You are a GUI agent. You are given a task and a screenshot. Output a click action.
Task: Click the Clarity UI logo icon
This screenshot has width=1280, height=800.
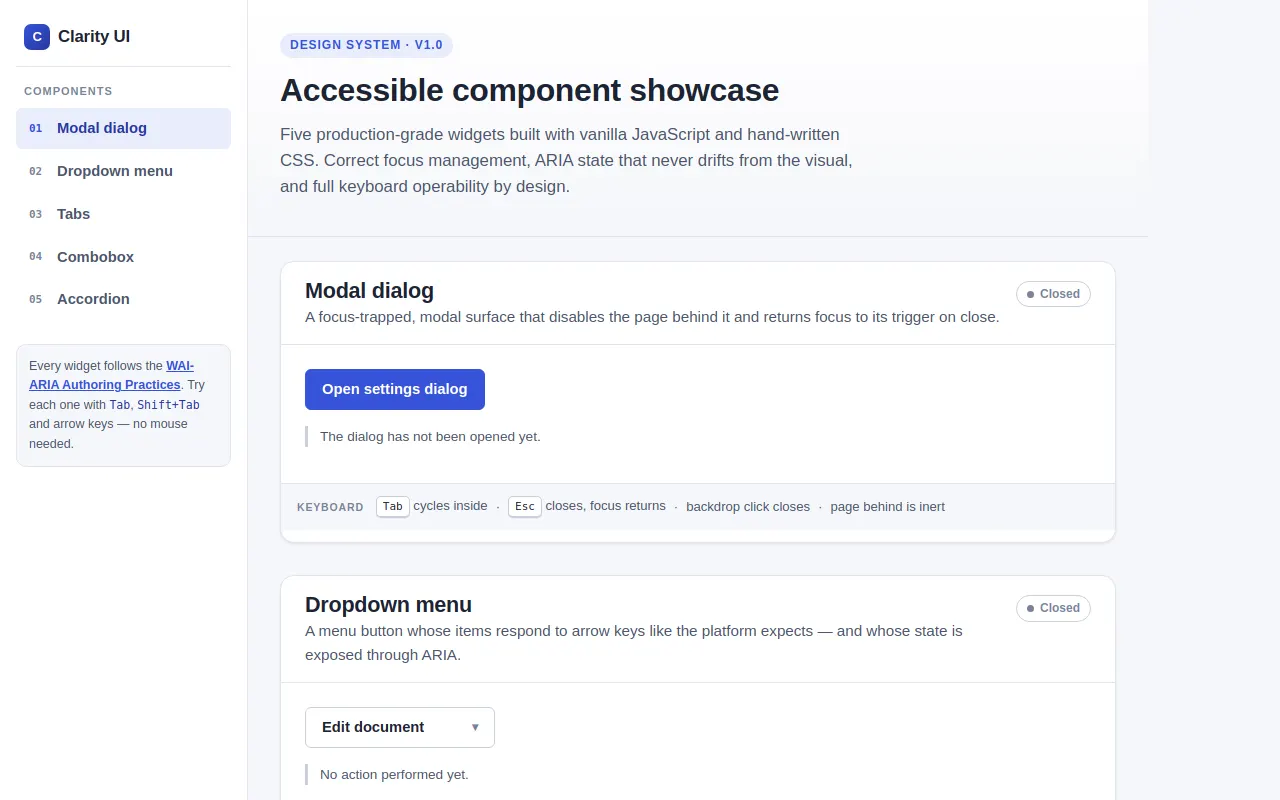coord(37,37)
